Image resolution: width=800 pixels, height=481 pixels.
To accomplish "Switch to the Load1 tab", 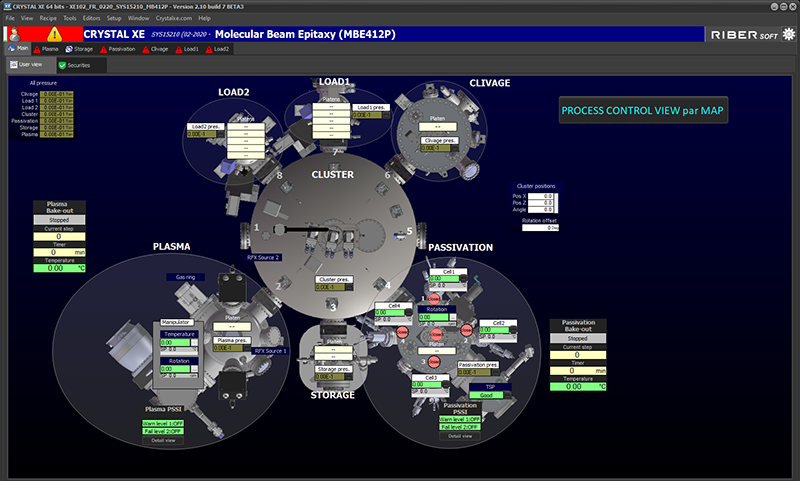I will [187, 49].
